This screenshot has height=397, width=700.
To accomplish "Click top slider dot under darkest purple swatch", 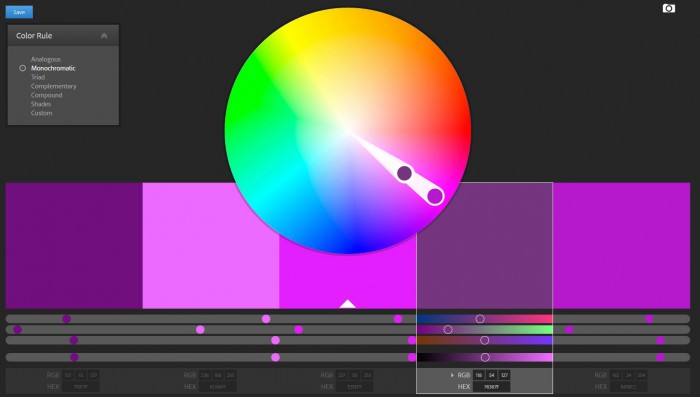I will 67,318.
